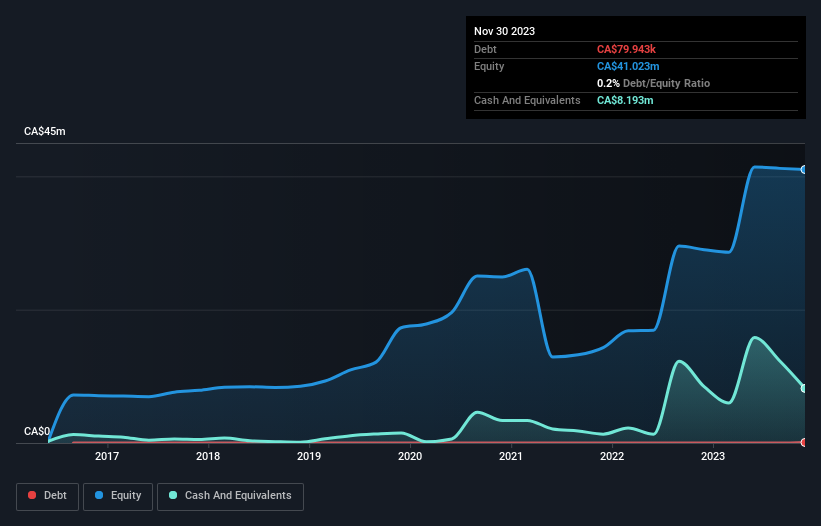Toggle the Equity series in the legend
This screenshot has height=526, width=821.
(x=118, y=496)
